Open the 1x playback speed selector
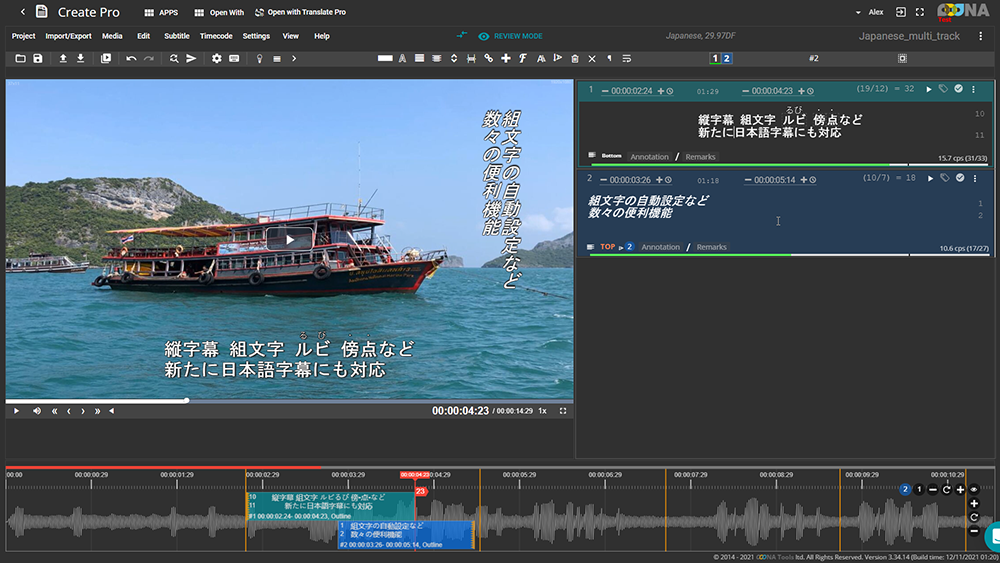Image resolution: width=1000 pixels, height=563 pixels. pos(543,411)
